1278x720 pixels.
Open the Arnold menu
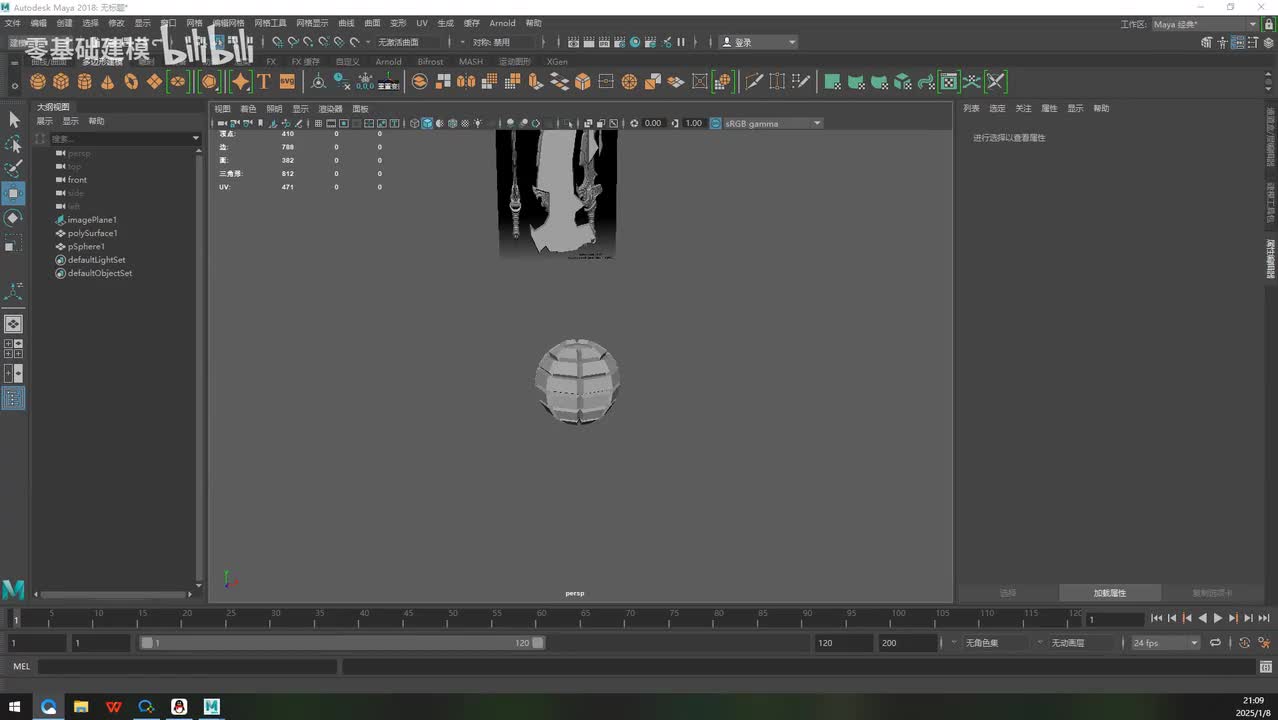tap(502, 23)
